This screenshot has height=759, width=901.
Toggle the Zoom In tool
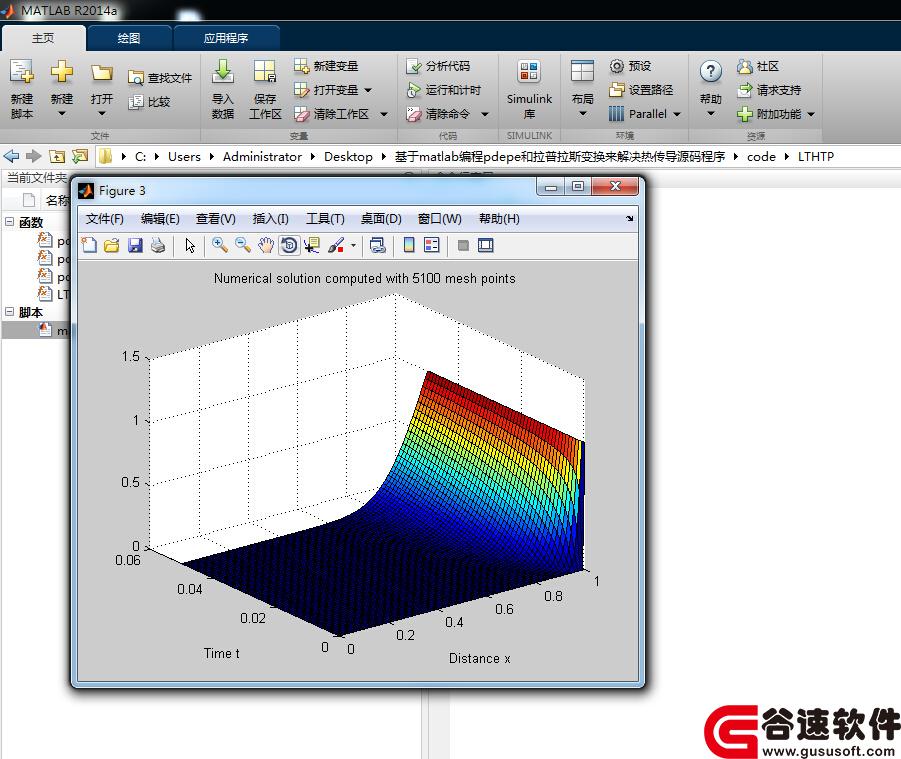[220, 245]
